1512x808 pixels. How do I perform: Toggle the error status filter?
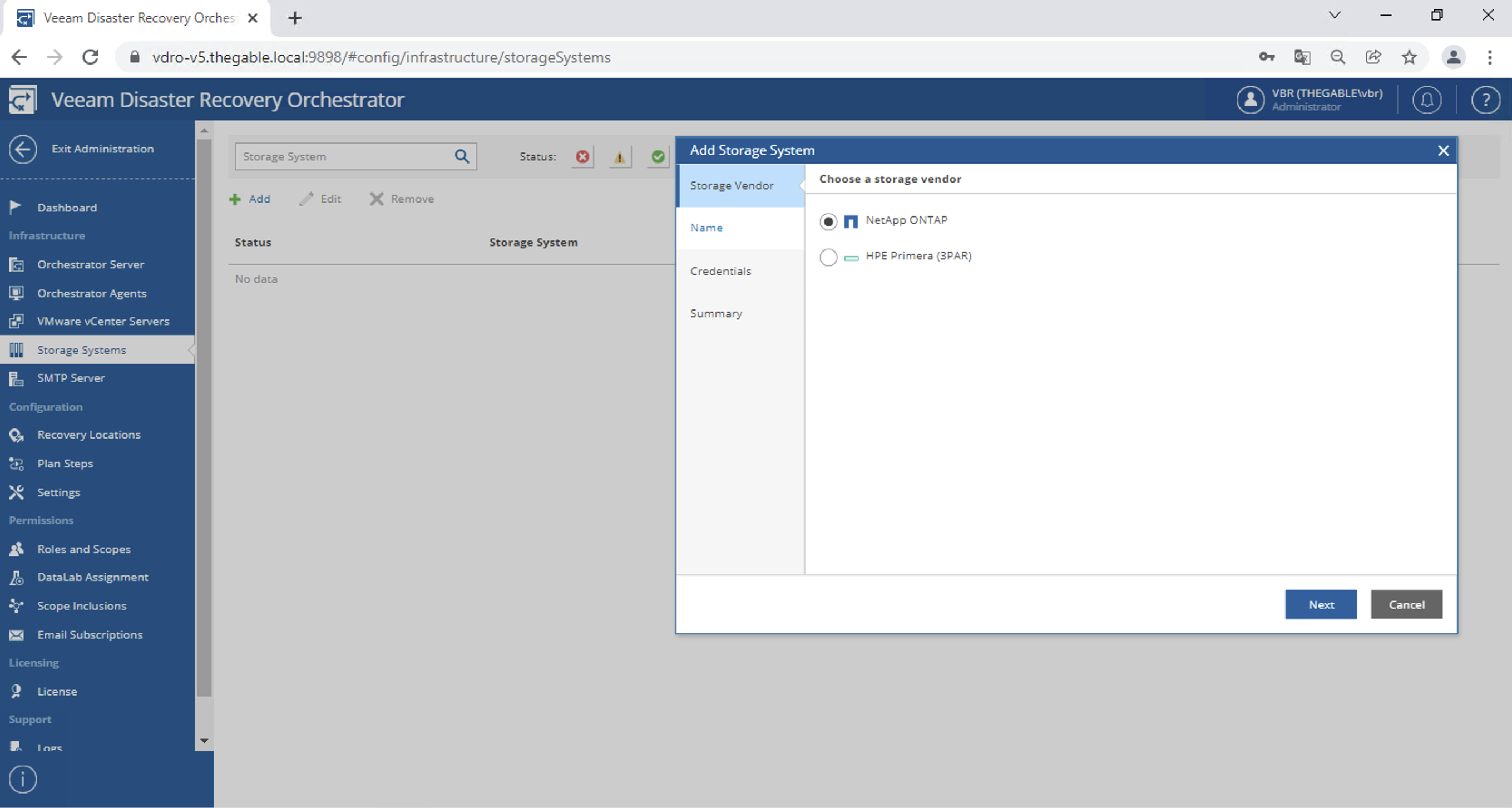coord(582,157)
